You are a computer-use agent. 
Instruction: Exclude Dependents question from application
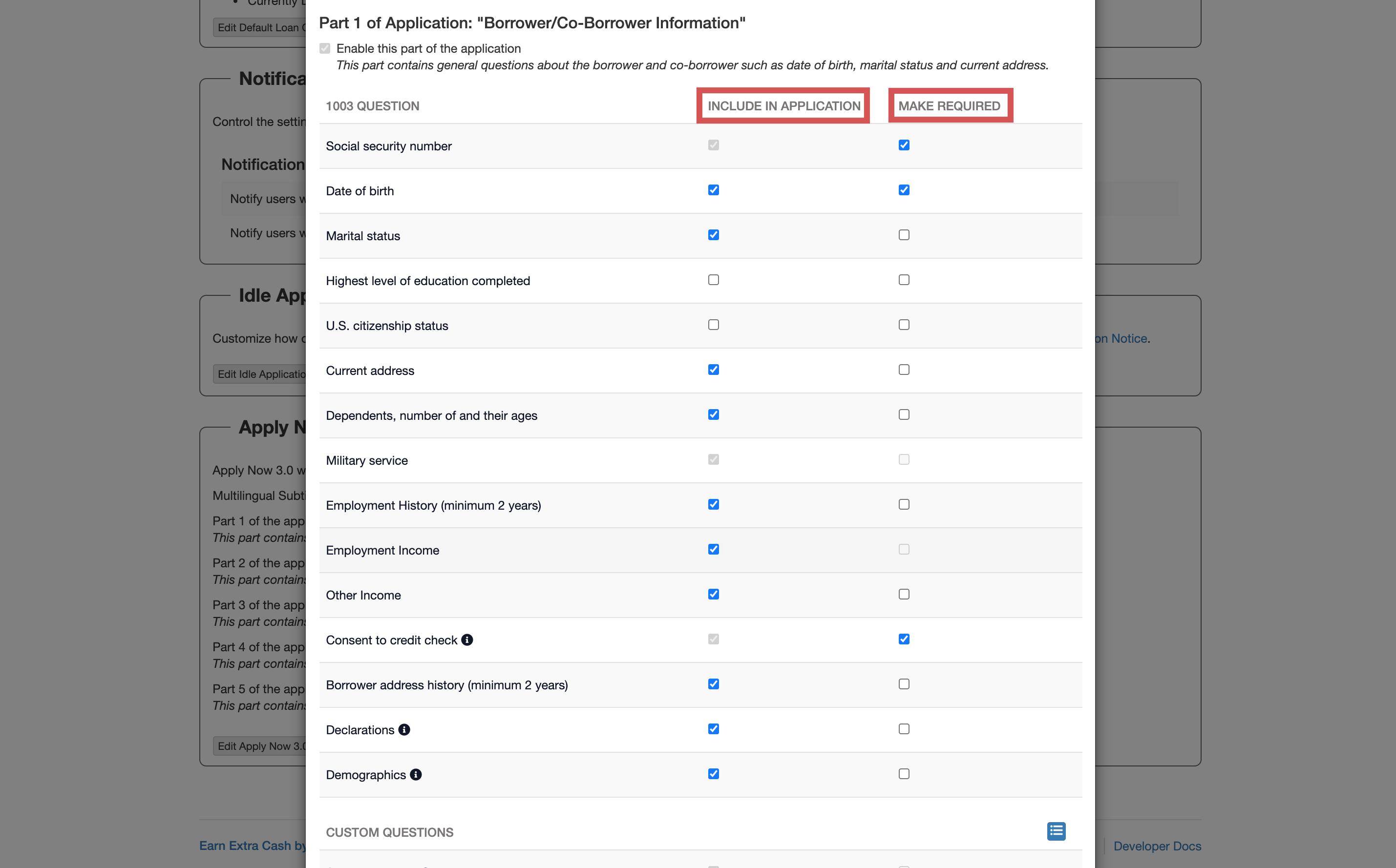tap(713, 414)
